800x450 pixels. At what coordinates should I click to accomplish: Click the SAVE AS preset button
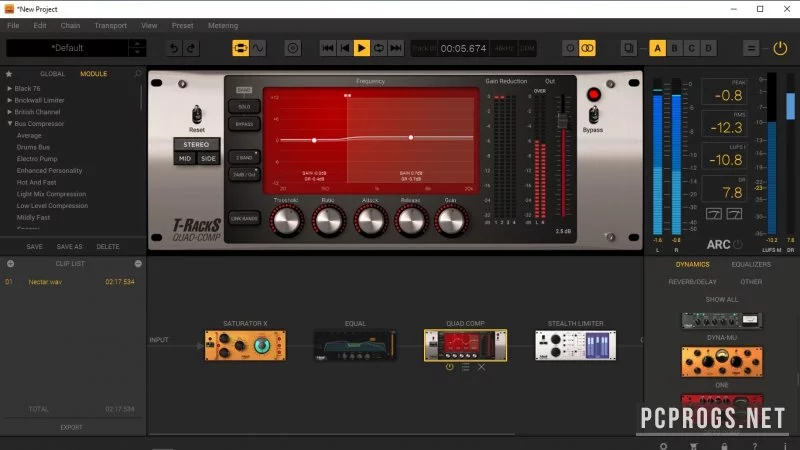pos(69,247)
